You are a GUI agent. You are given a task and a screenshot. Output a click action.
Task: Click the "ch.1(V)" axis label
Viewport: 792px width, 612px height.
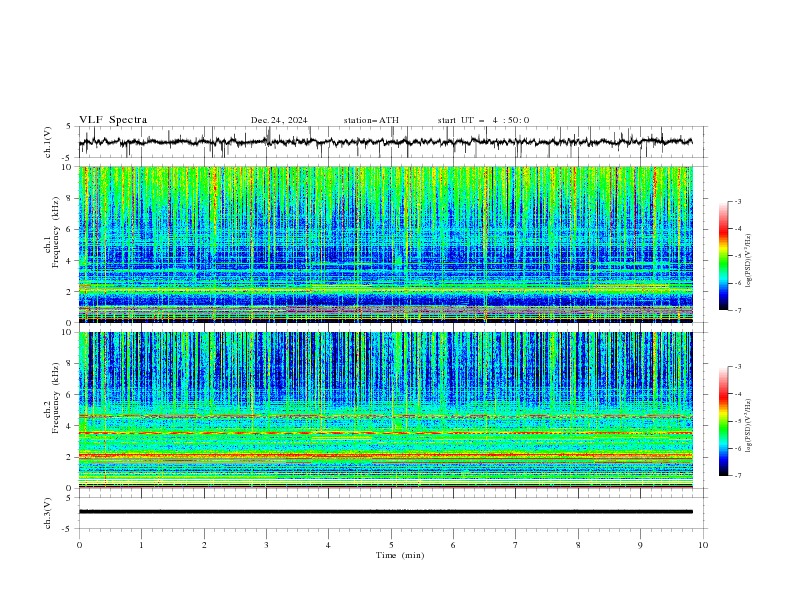48,142
